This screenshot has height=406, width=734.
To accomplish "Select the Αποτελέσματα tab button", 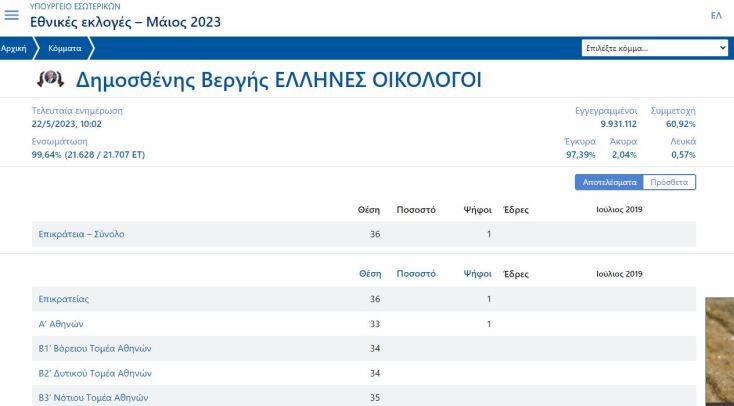I will click(609, 182).
